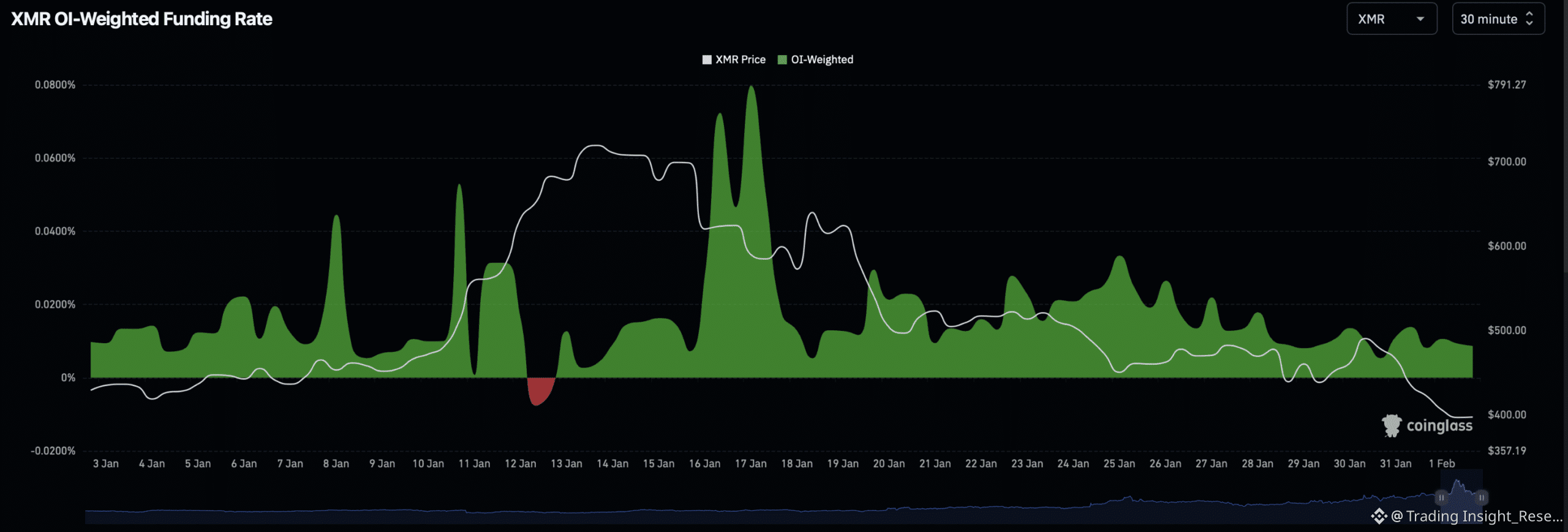This screenshot has width=1568, height=532.
Task: Click the 11 Jan date label
Action: [x=474, y=464]
